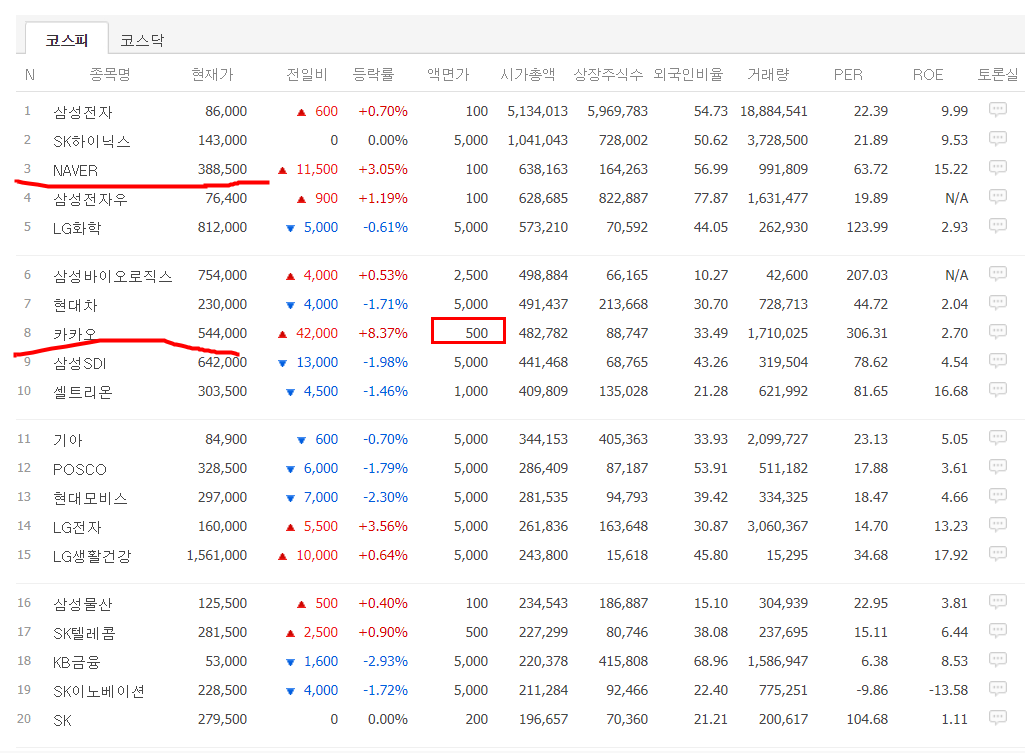Open the POSCO stock link
Image resolution: width=1025 pixels, height=753 pixels.
coord(79,469)
